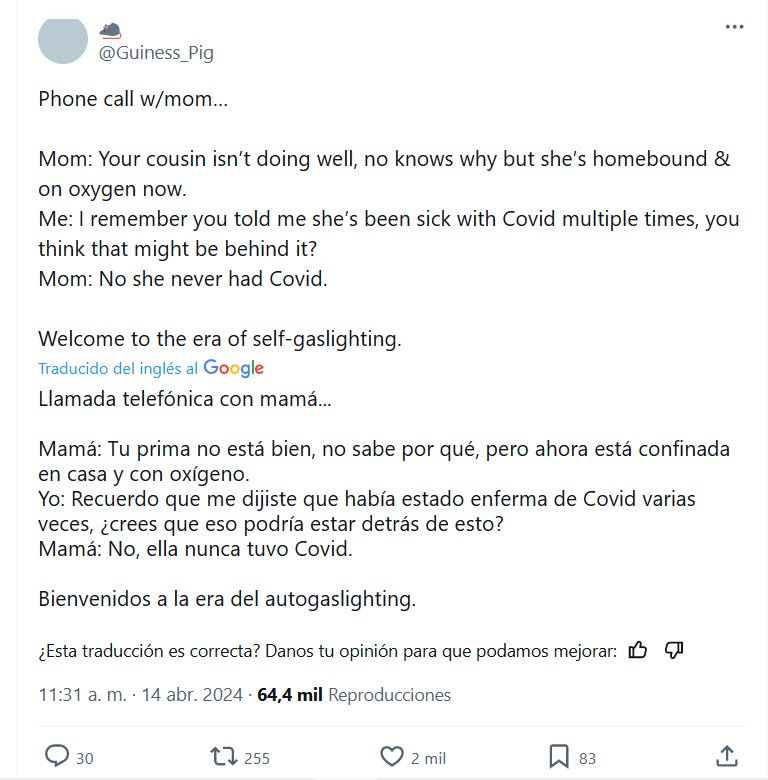This screenshot has width=768, height=780.
Task: Click thumbs up on translation feedback
Action: (x=638, y=651)
